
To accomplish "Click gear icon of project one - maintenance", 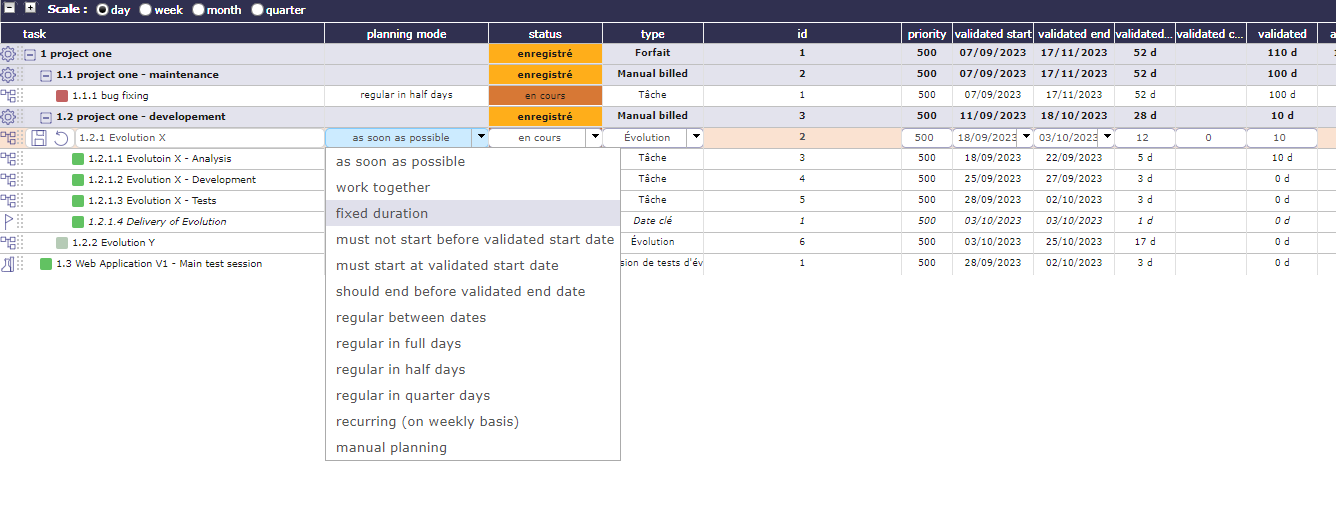I will [x=8, y=75].
